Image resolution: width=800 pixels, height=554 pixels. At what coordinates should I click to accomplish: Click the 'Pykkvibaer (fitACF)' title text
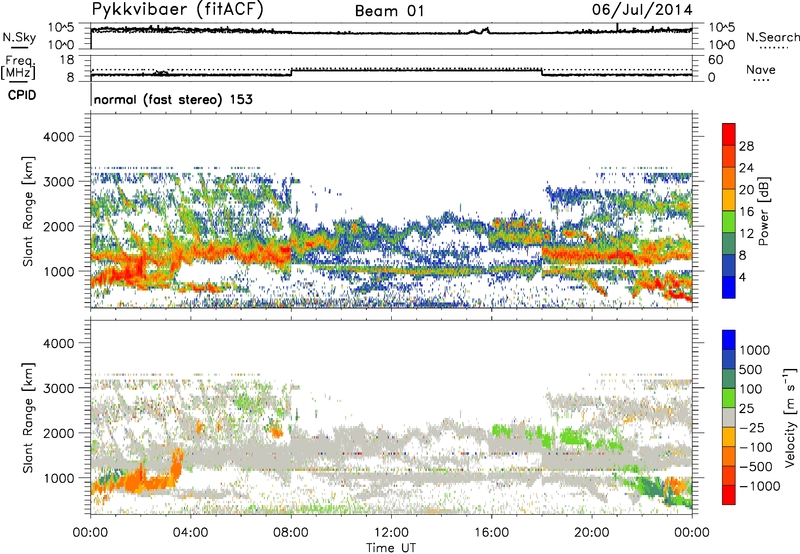tap(177, 9)
